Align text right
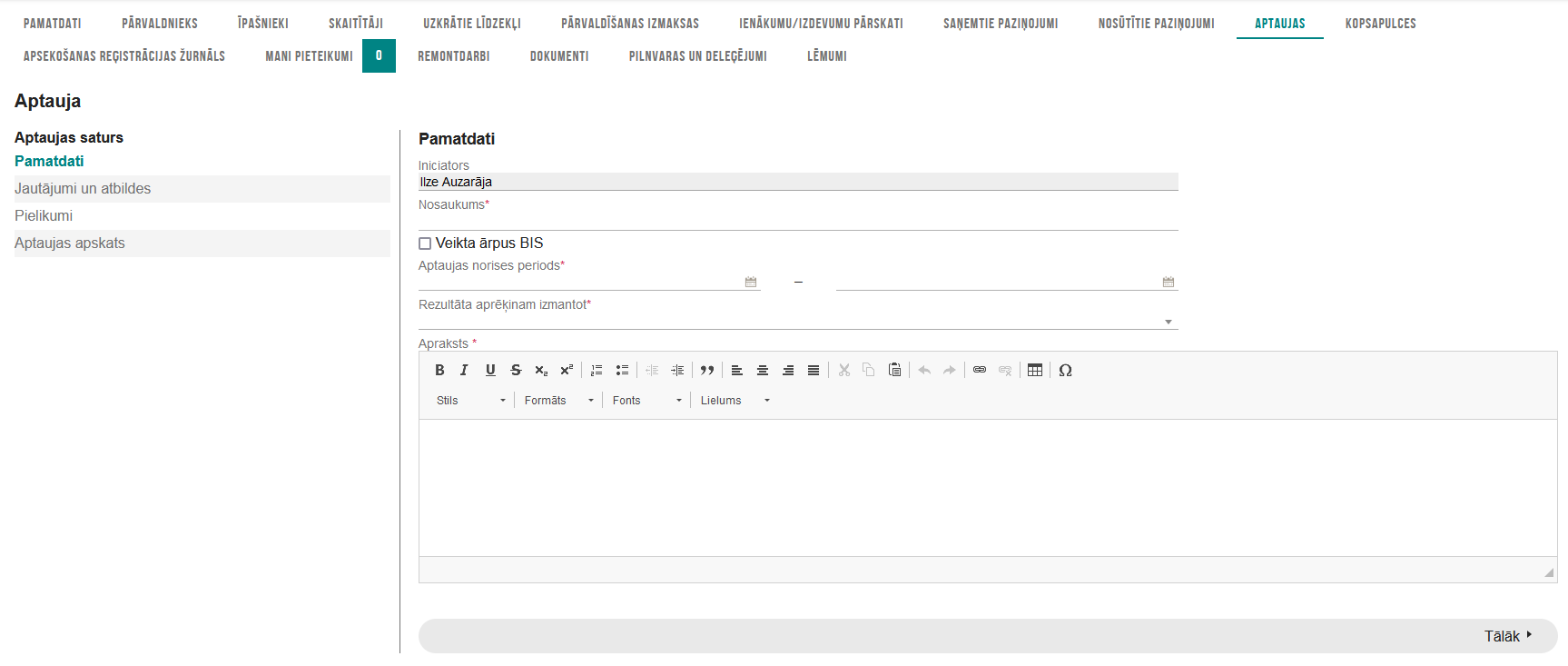Screen dimensions: 1568x666 pos(788,370)
